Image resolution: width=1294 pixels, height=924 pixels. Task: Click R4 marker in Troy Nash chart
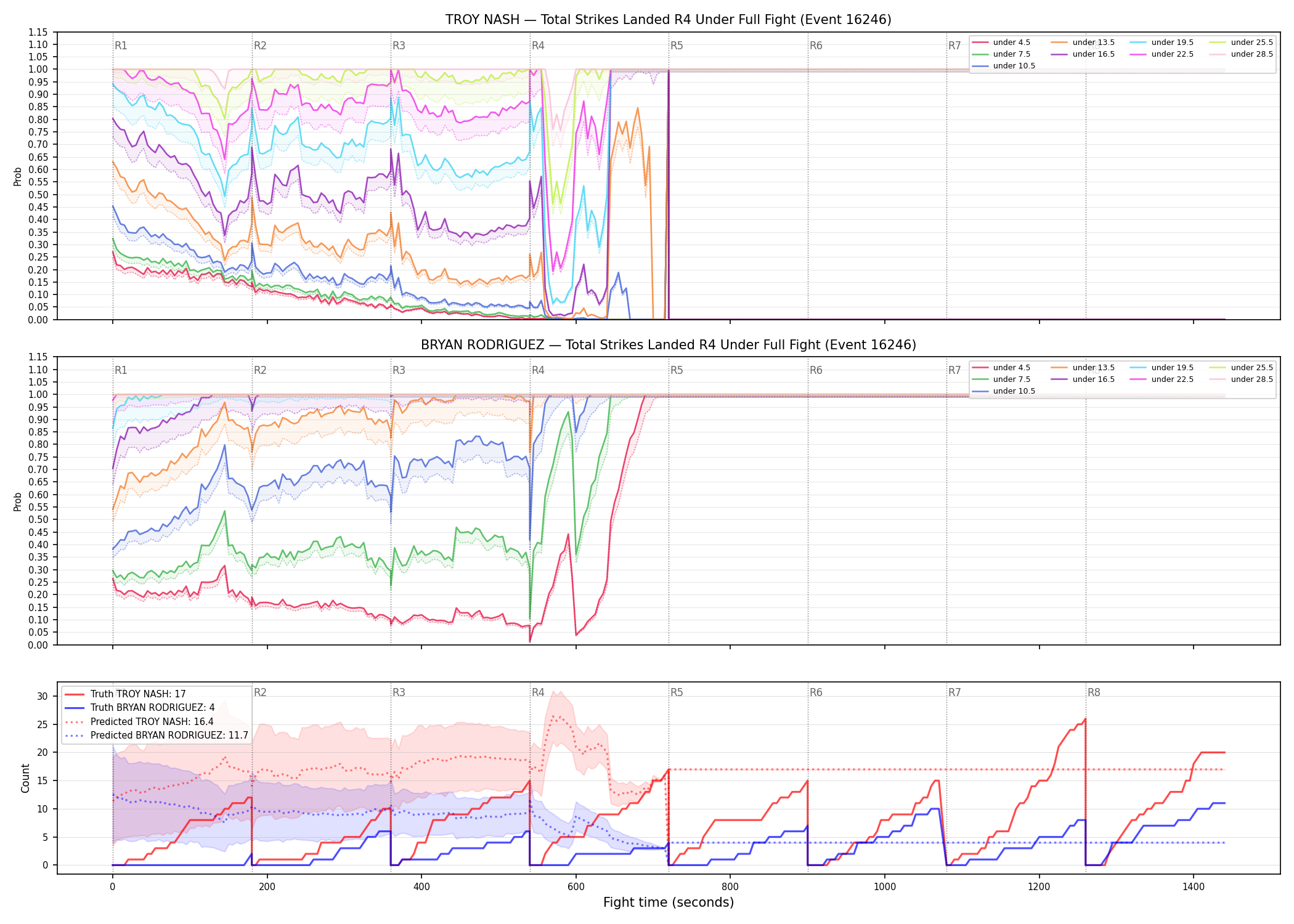tap(538, 46)
